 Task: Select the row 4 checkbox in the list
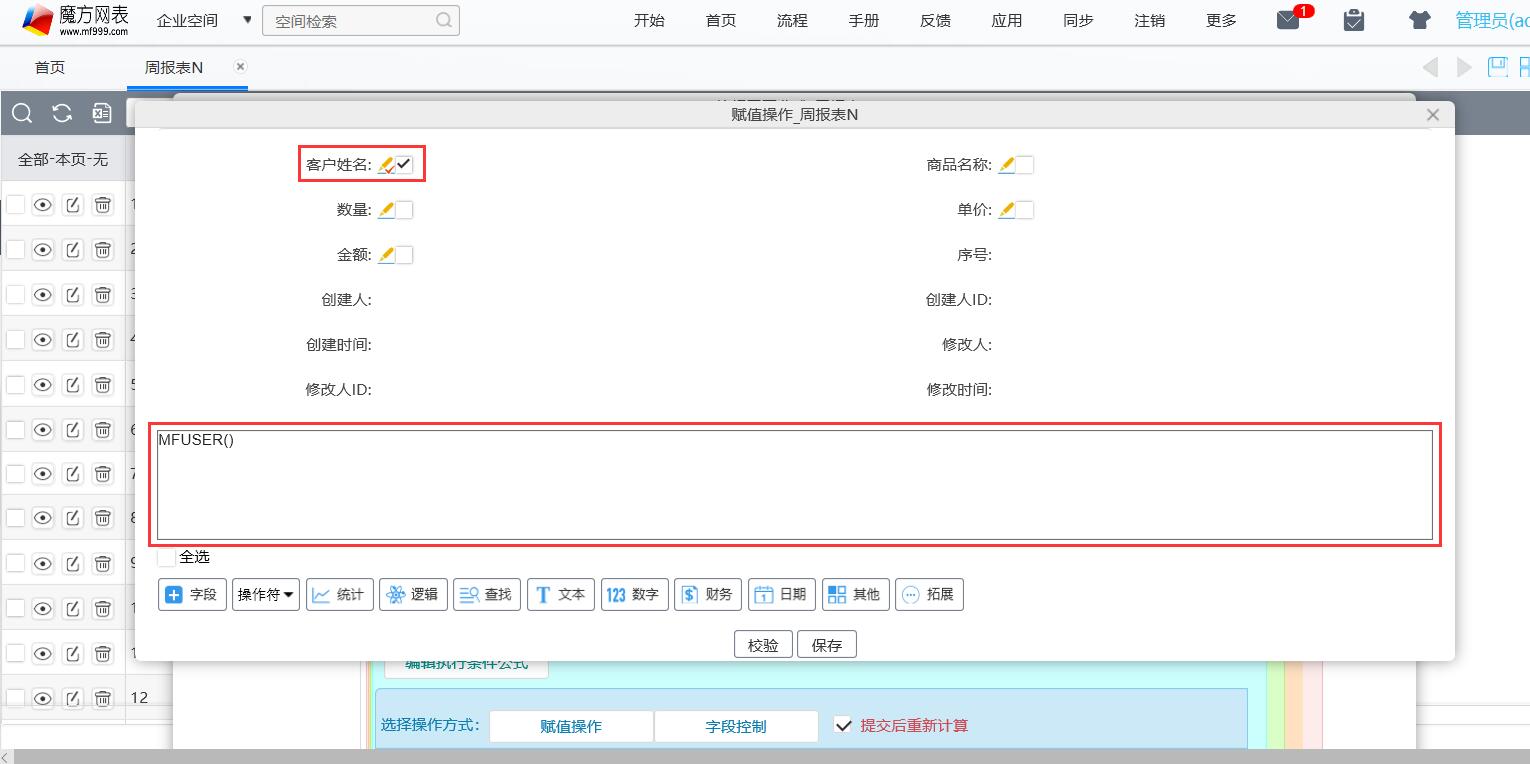16,339
